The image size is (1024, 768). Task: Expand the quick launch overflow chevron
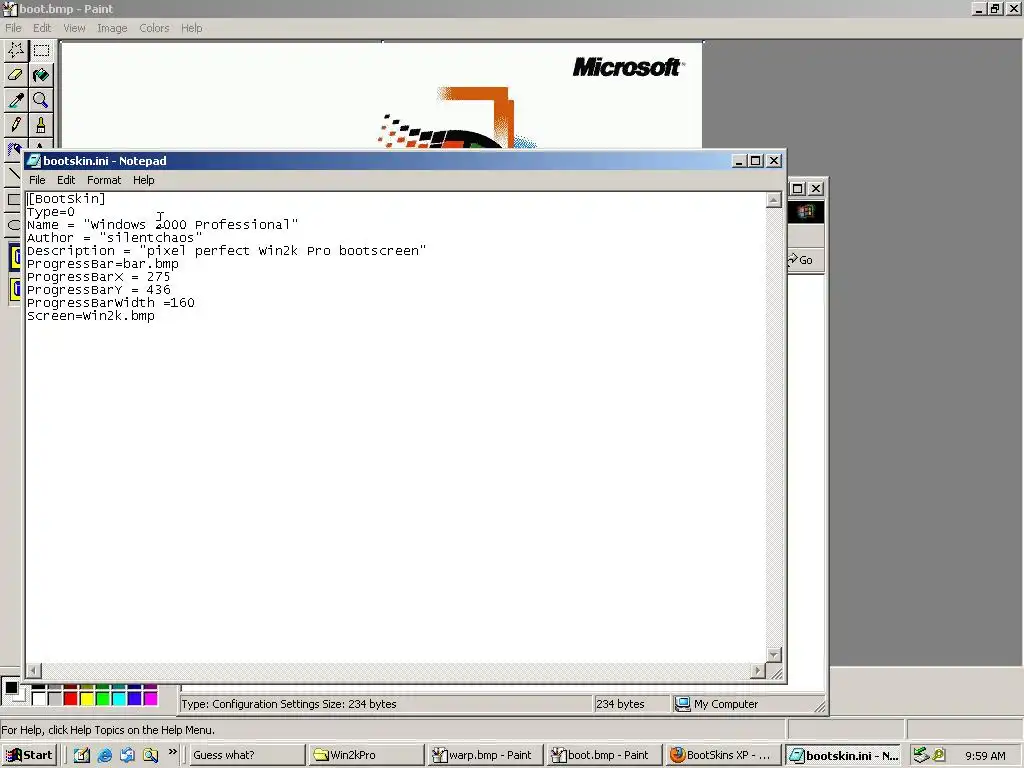[x=172, y=752]
